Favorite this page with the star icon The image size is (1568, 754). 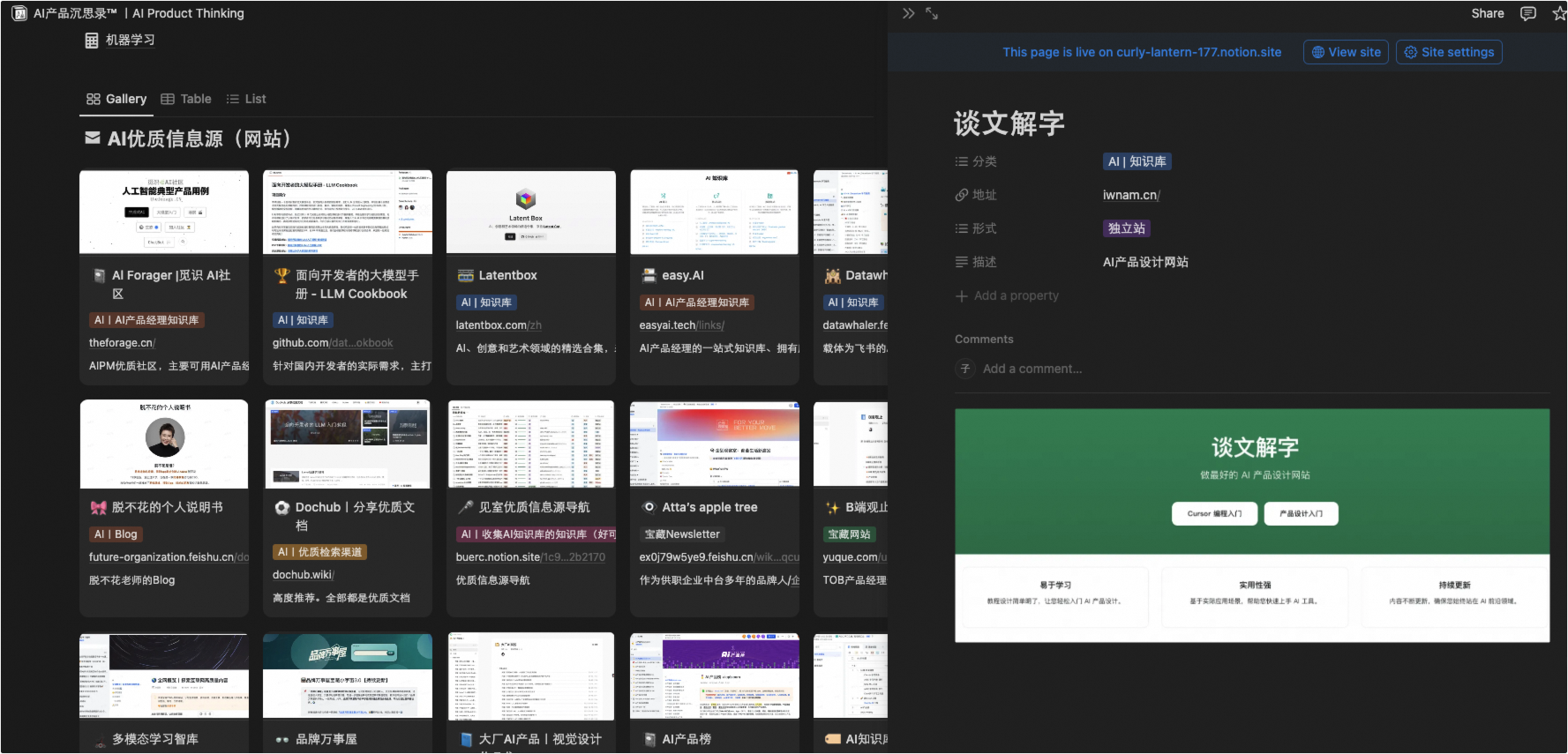click(1559, 13)
